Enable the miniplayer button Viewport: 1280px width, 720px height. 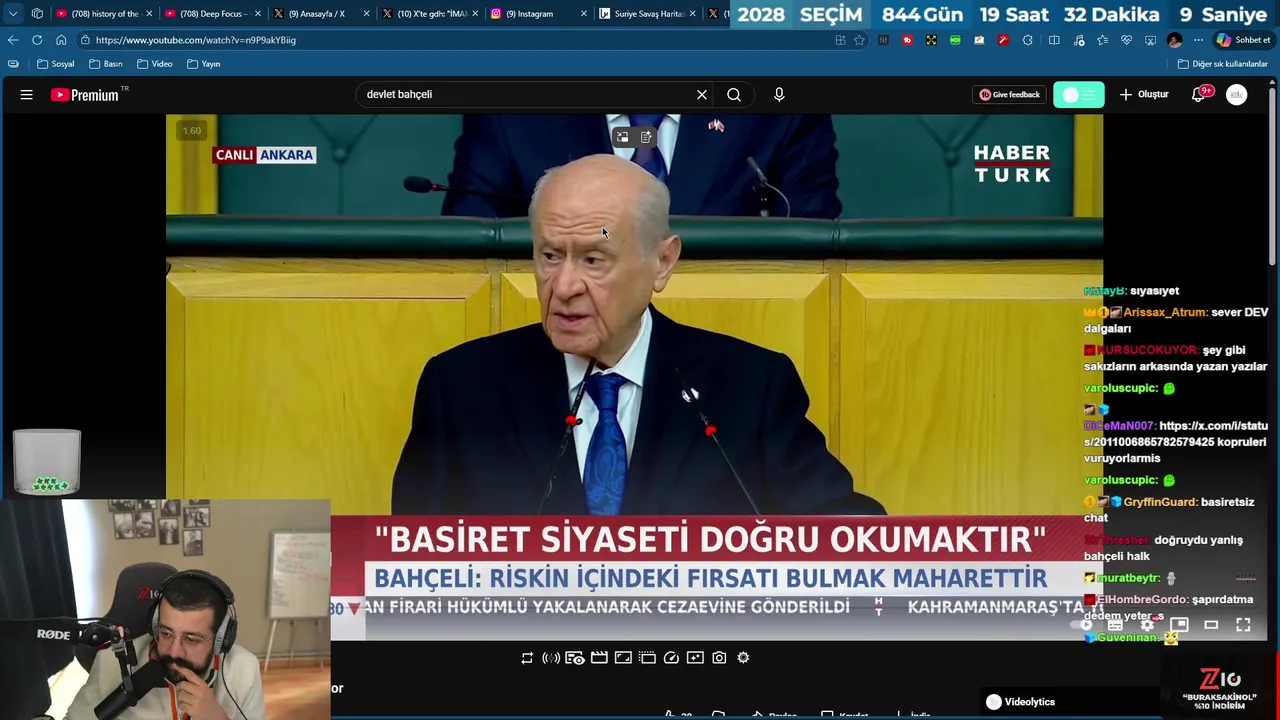coord(1179,625)
